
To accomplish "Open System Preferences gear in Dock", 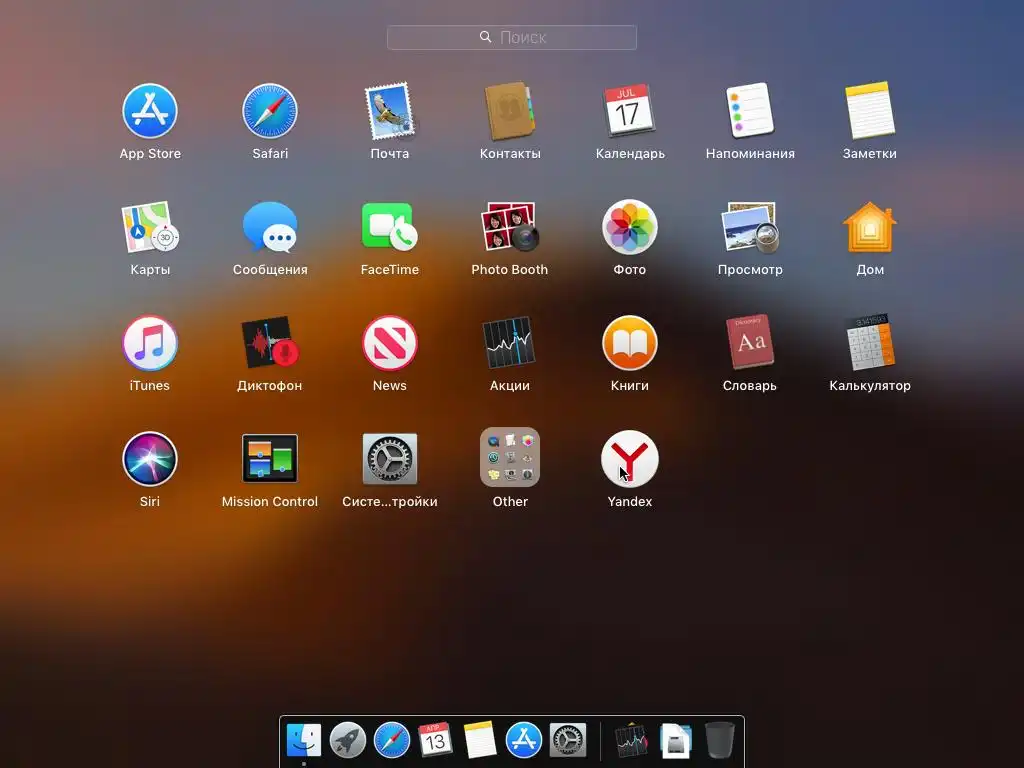I will [568, 741].
